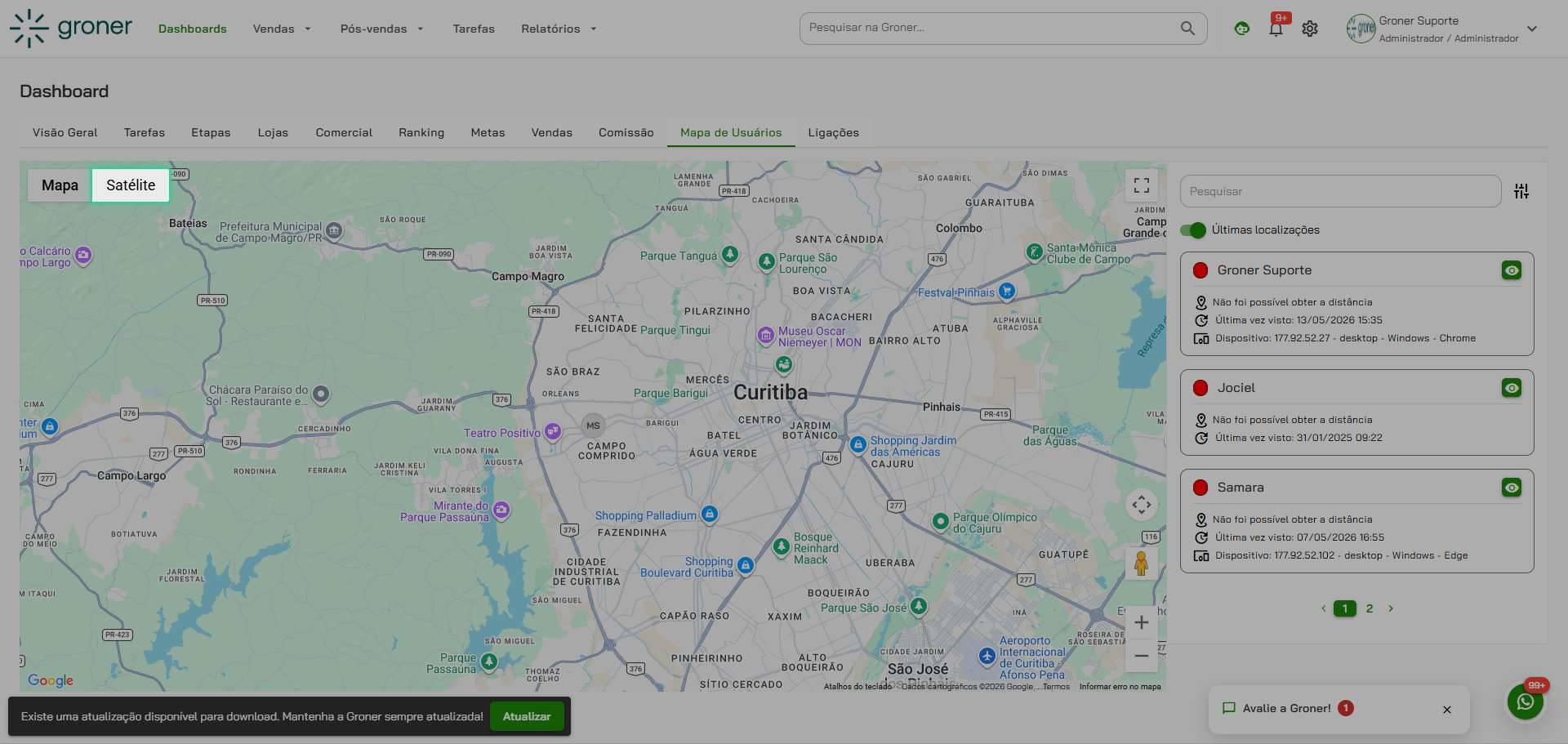1568x744 pixels.
Task: Toggle eye visibility for Samara
Action: (1512, 488)
